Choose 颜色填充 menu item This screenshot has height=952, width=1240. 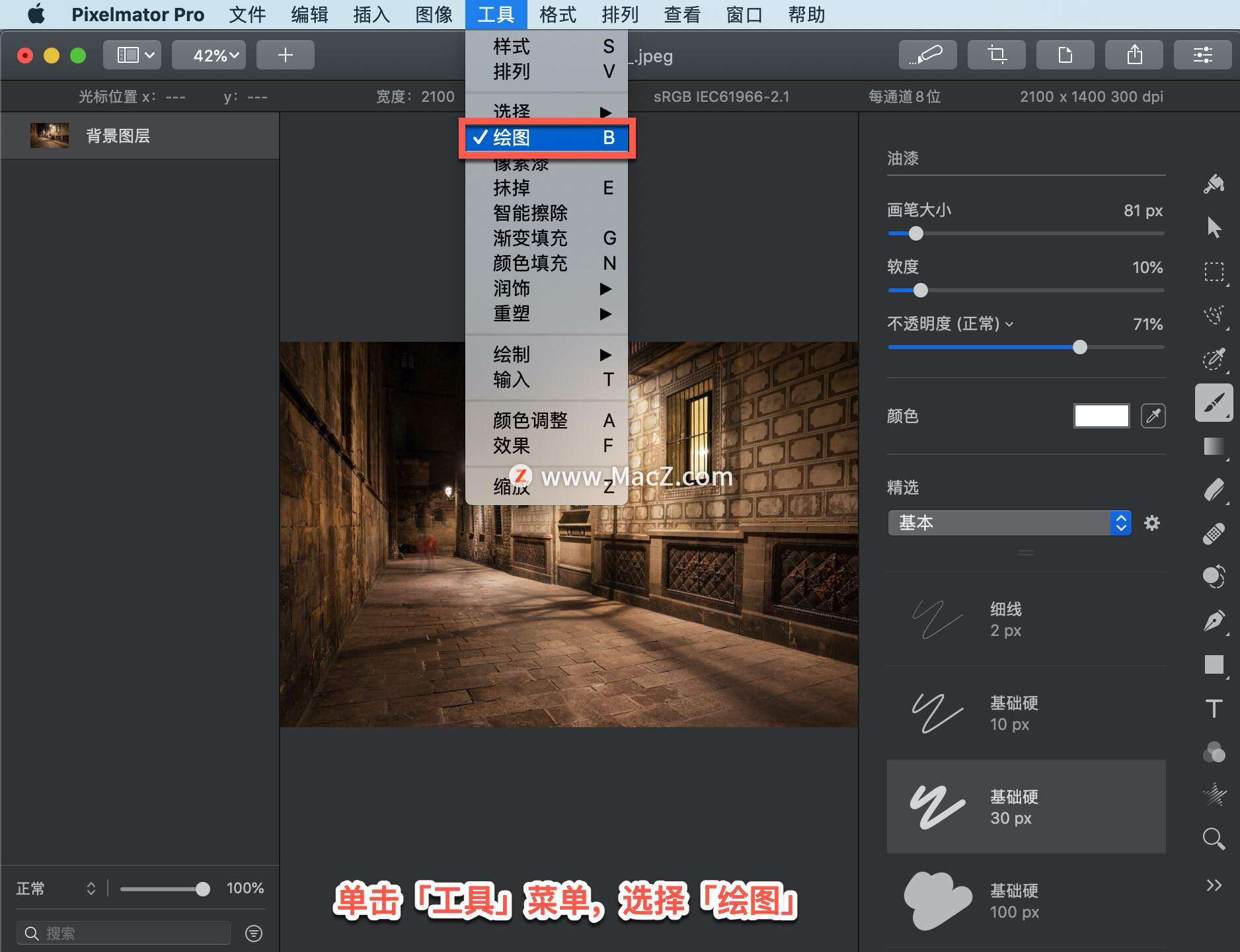pyautogui.click(x=546, y=263)
